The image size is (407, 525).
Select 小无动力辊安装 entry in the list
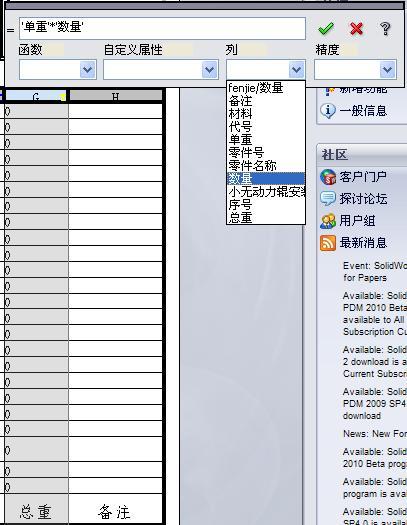click(266, 192)
